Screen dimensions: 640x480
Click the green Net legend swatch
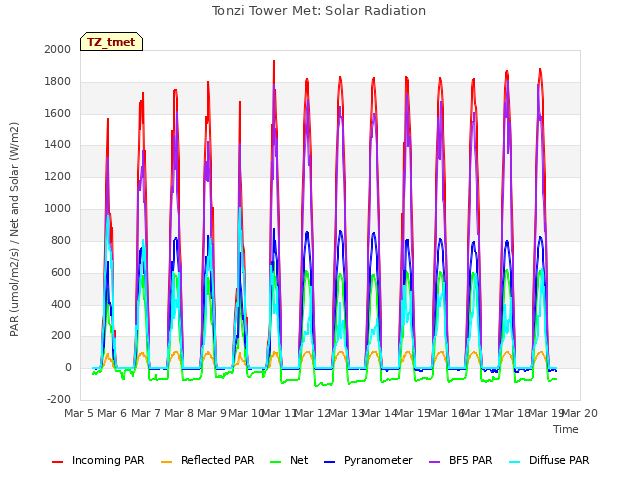coord(276,462)
